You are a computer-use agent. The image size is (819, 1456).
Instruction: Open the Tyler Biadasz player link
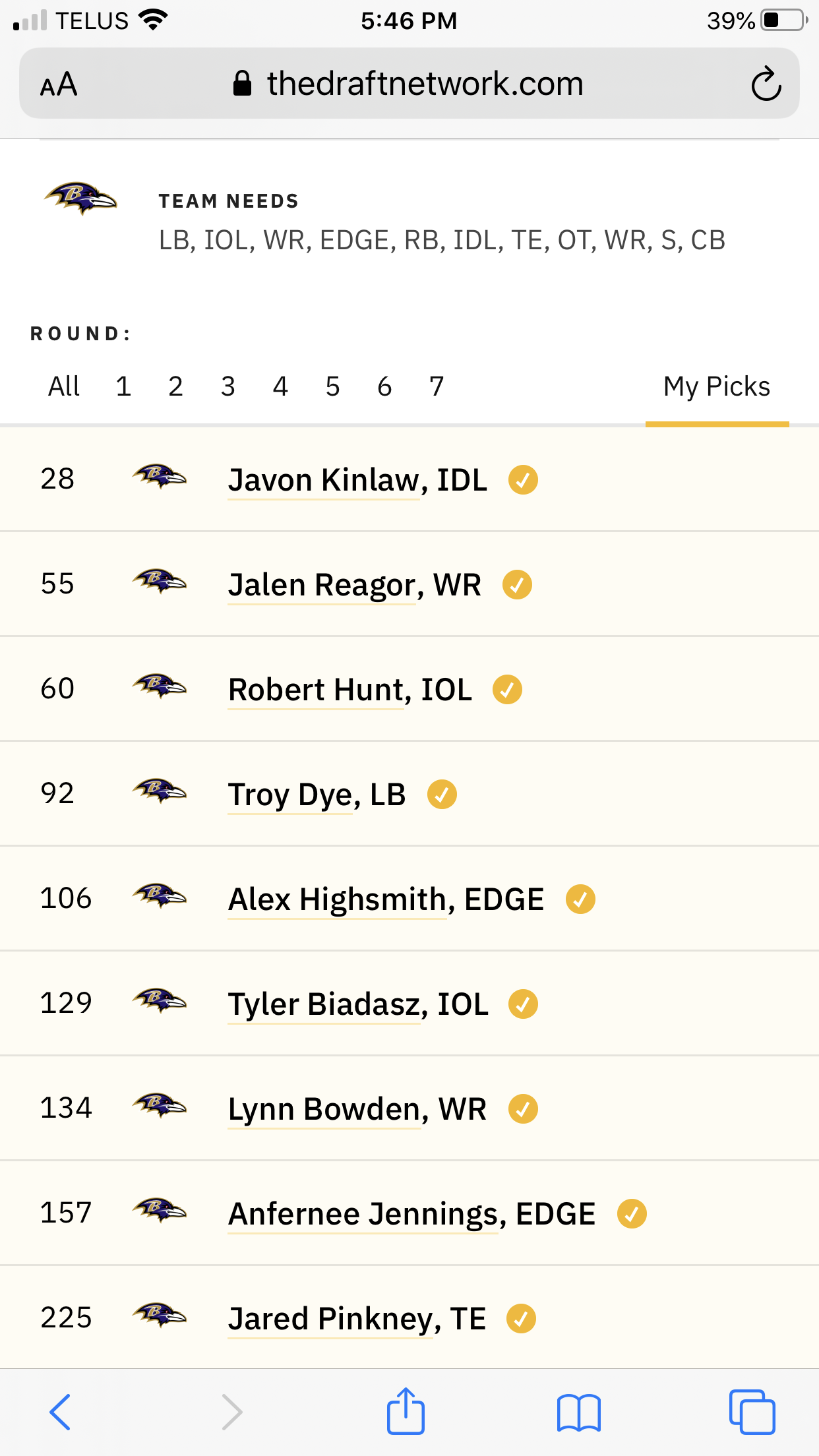(x=358, y=1004)
